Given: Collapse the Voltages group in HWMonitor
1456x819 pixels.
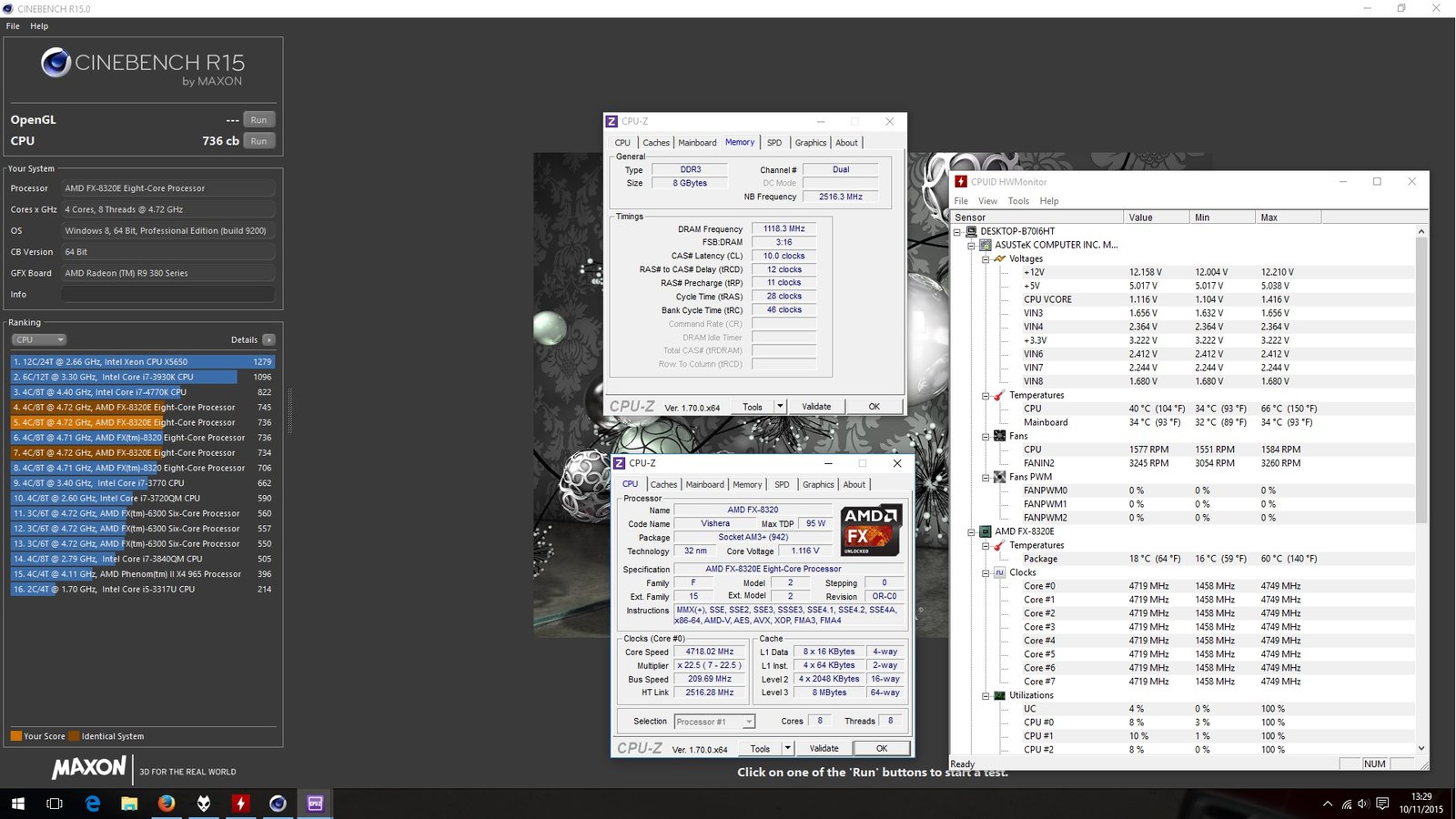Looking at the screenshot, I should (x=984, y=258).
